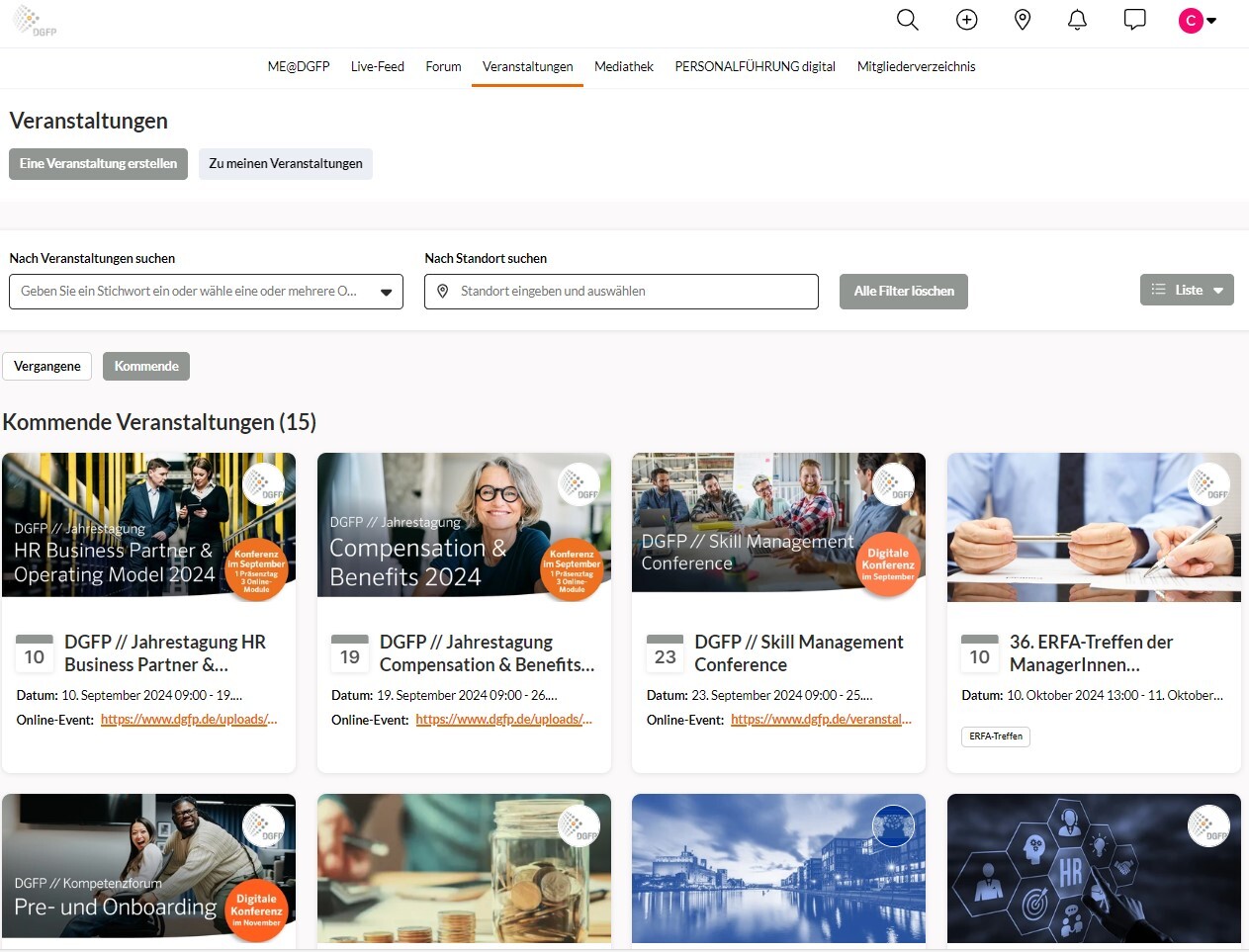1249x952 pixels.
Task: Click DGFP logo badge on ERFA-Treffen thumbnail
Action: (1208, 484)
